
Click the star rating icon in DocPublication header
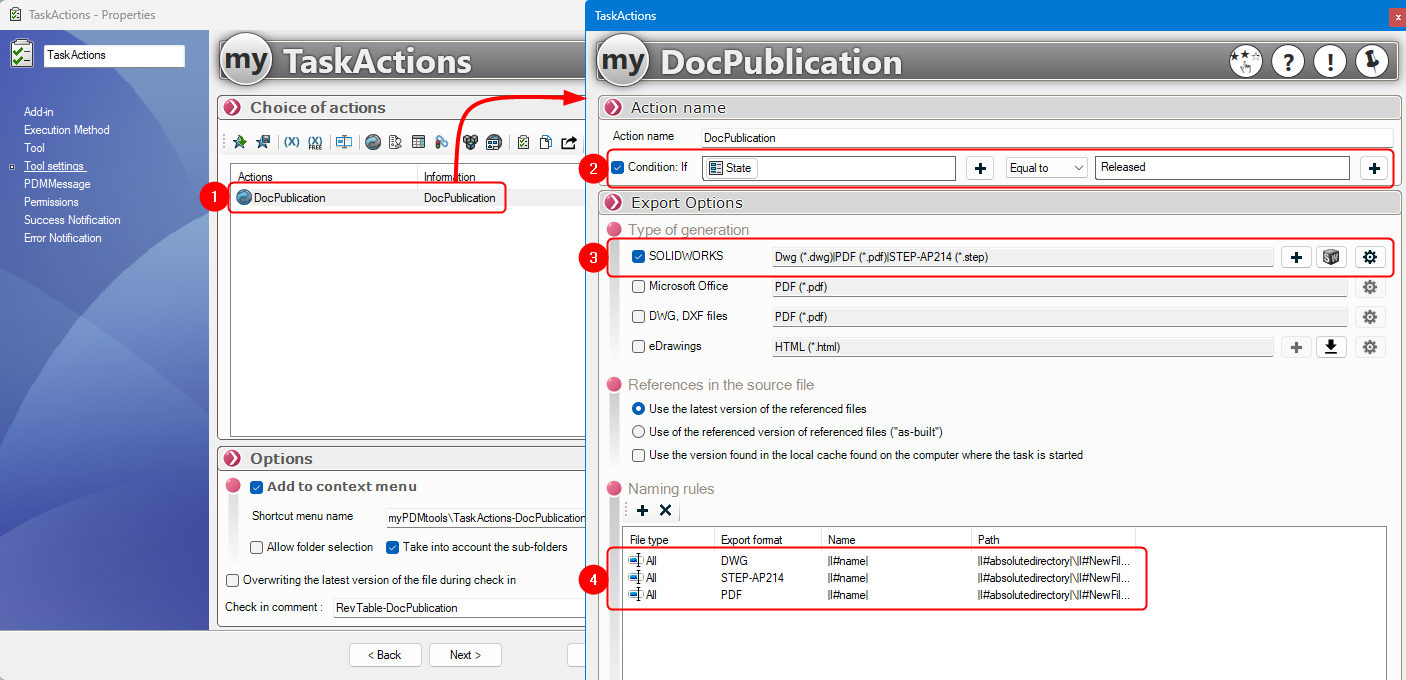(x=1245, y=62)
